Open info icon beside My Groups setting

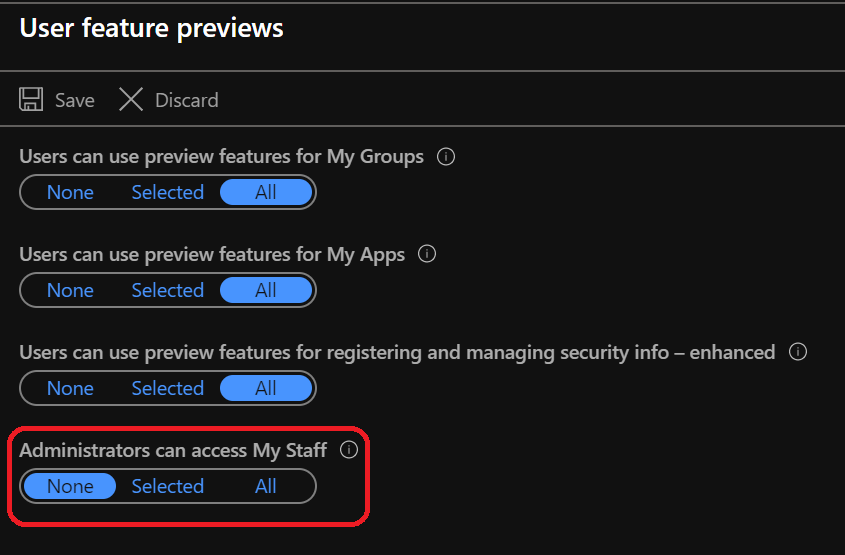pyautogui.click(x=447, y=157)
